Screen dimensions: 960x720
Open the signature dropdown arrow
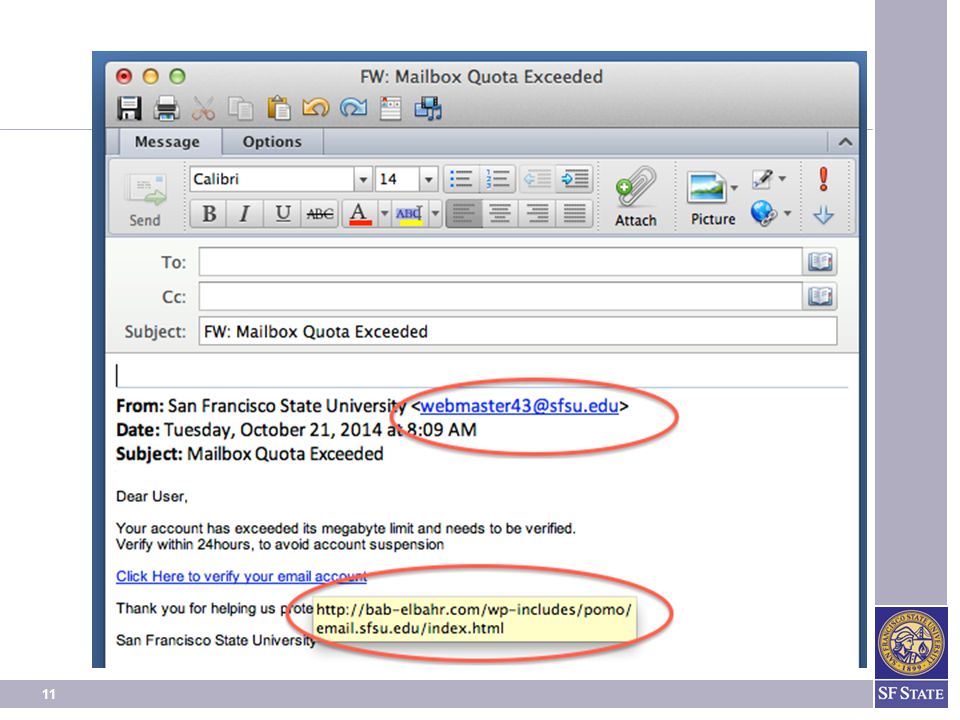click(x=782, y=179)
